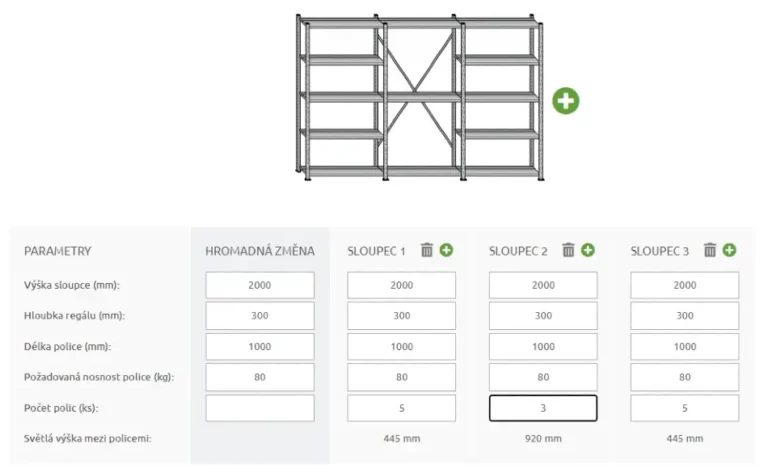768x469 pixels.
Task: Delete Sloupec 2 with trash icon
Action: point(568,250)
